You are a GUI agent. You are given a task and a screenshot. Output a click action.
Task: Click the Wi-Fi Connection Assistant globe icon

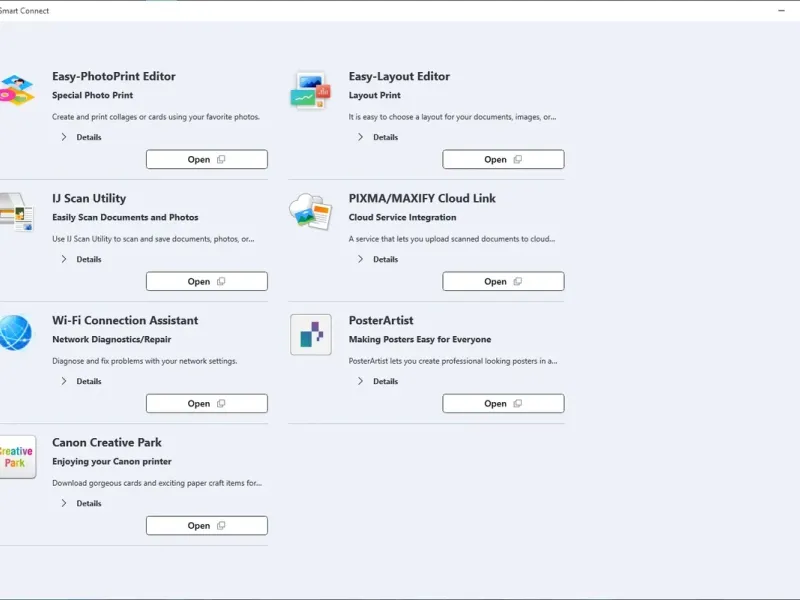(x=15, y=333)
